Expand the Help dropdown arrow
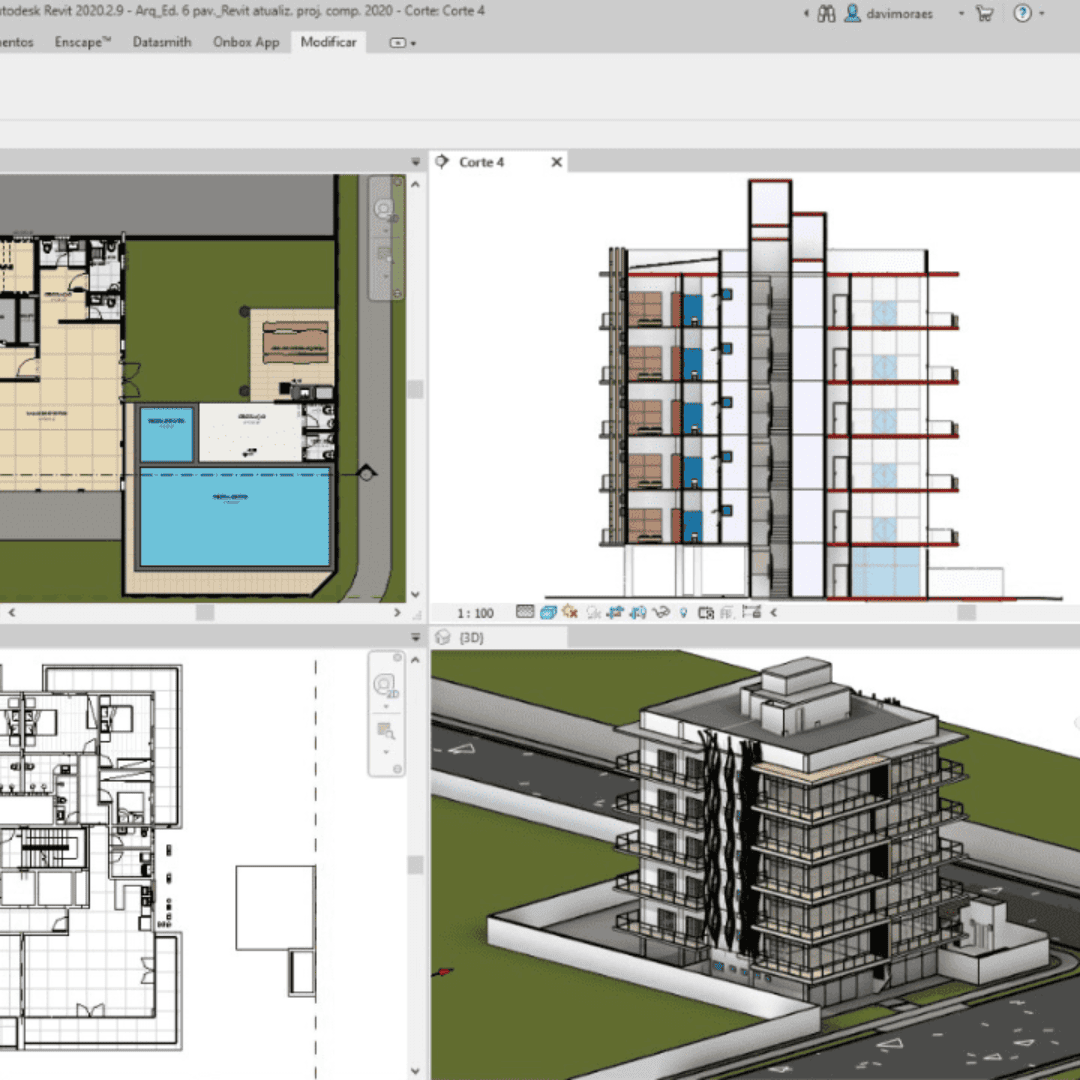1080x1080 pixels. pyautogui.click(x=1042, y=14)
